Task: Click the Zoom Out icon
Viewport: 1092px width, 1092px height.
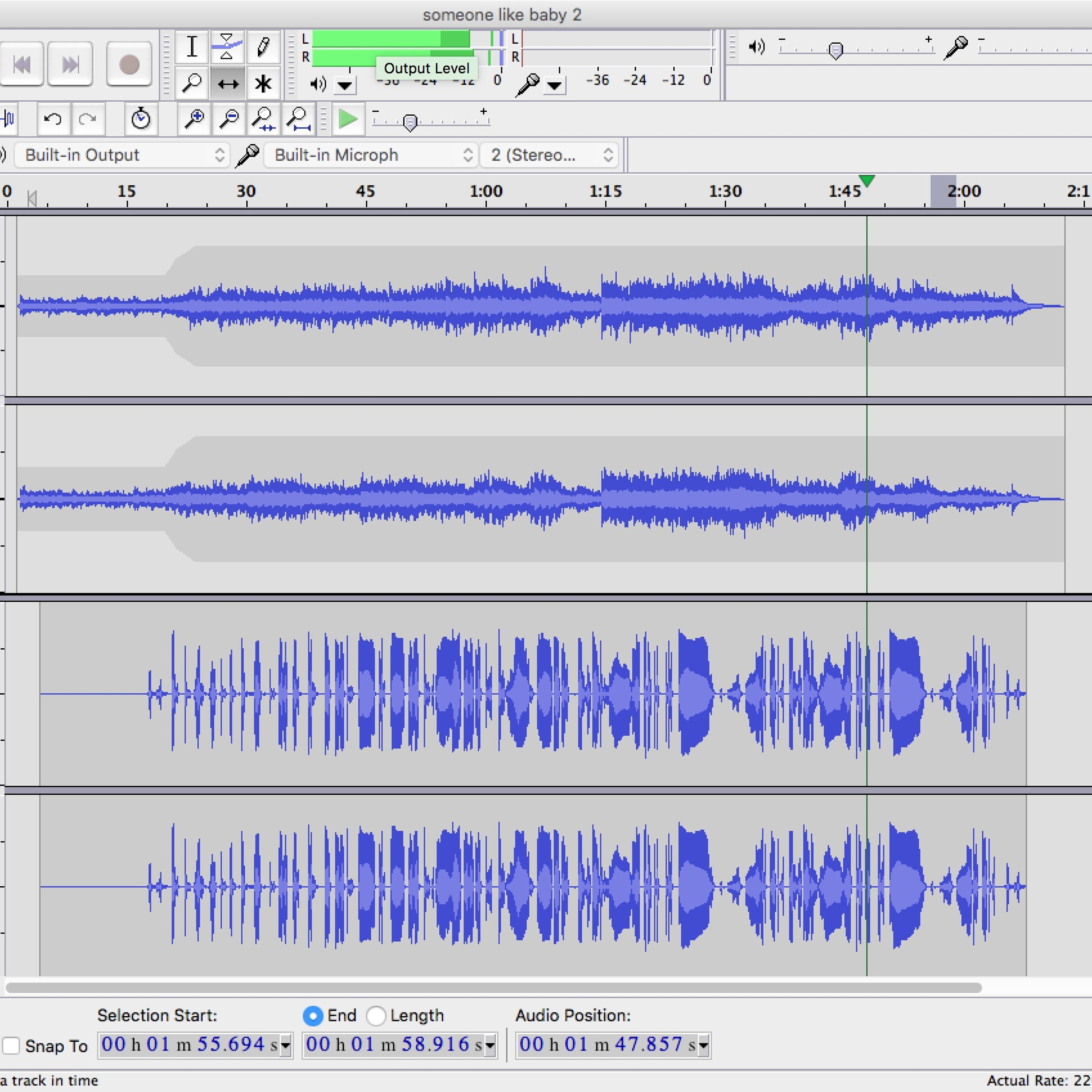Action: [229, 119]
